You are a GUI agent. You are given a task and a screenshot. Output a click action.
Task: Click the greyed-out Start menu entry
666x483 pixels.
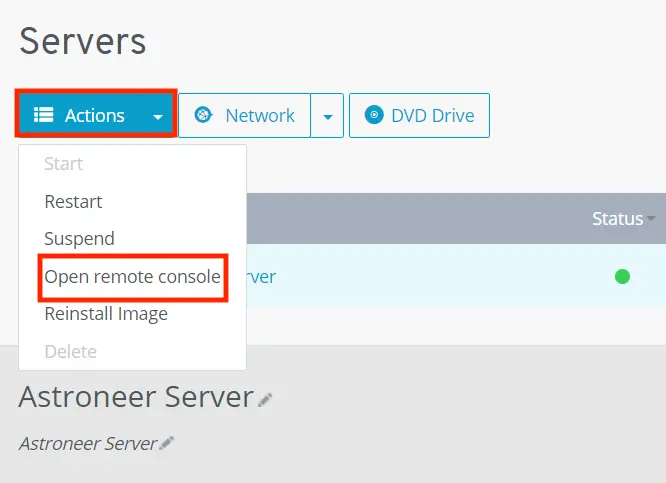tap(64, 164)
